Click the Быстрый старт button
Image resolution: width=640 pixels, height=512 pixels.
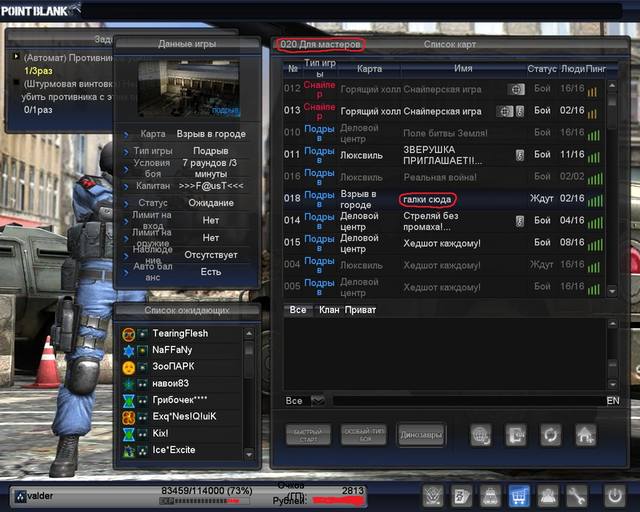pyautogui.click(x=308, y=435)
